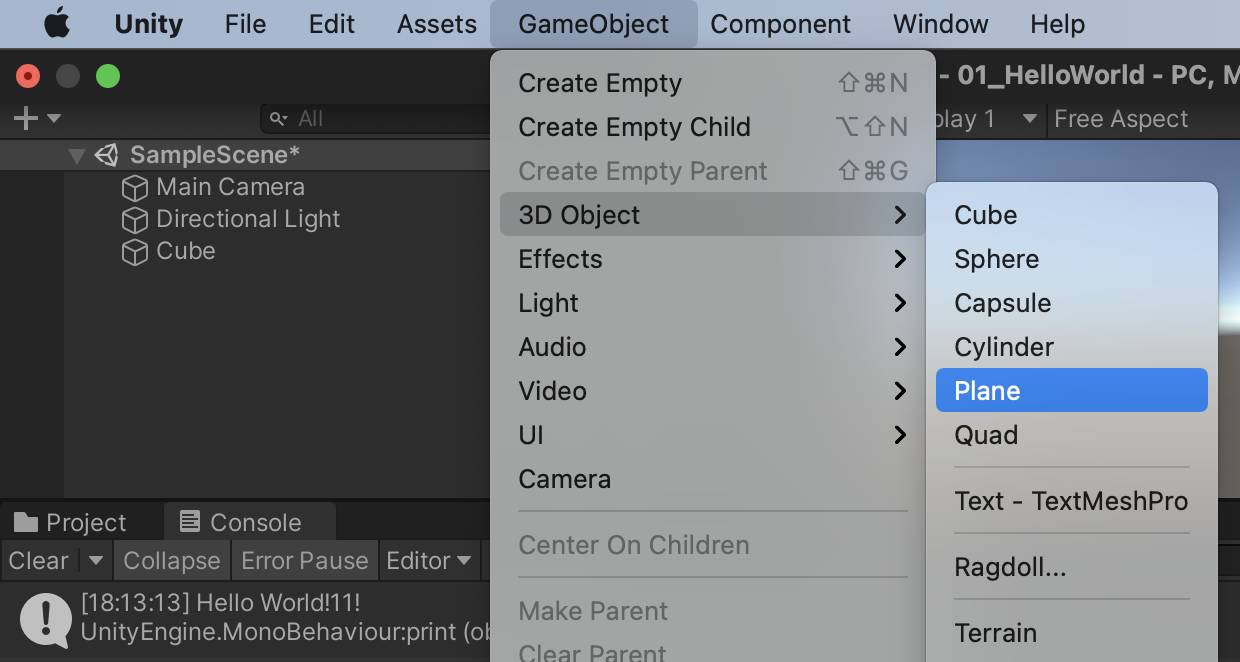The width and height of the screenshot is (1240, 662).
Task: Click the Hello World log message icon
Action: 45,618
